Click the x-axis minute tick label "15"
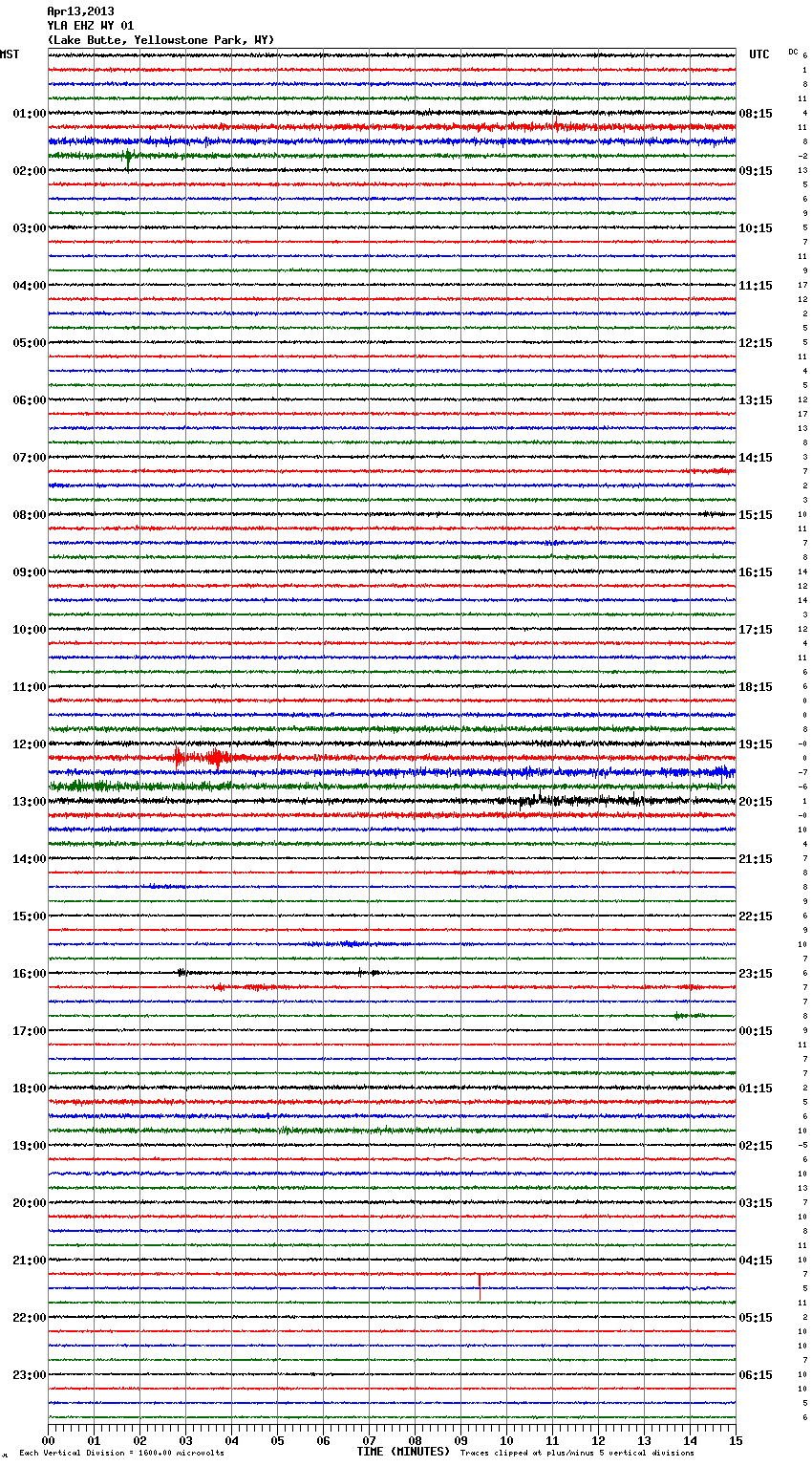The height and width of the screenshot is (1466, 812). (x=736, y=1440)
